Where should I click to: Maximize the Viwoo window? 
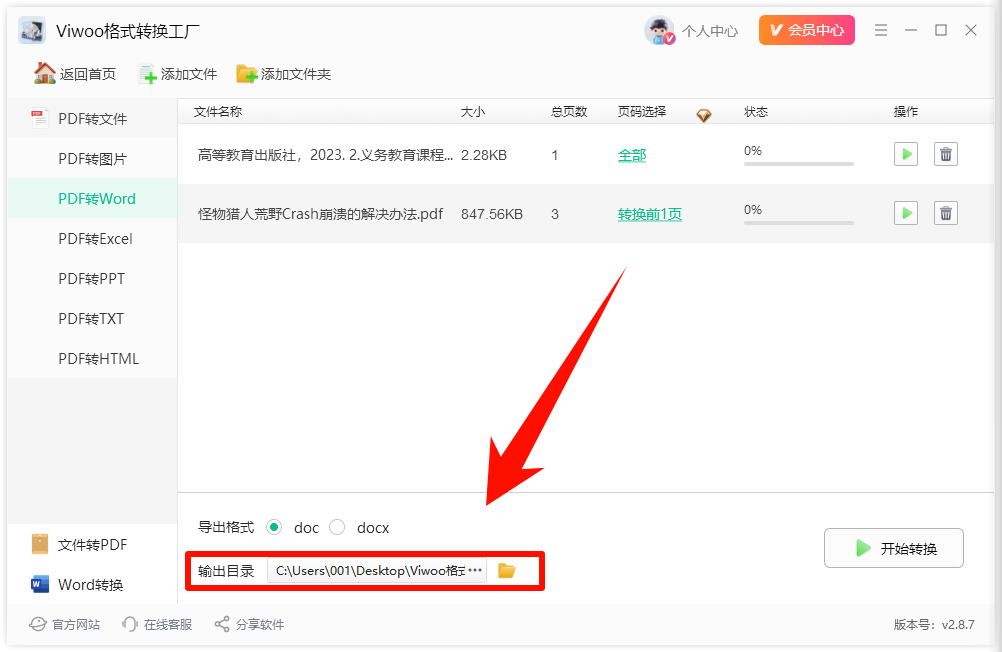(x=941, y=30)
